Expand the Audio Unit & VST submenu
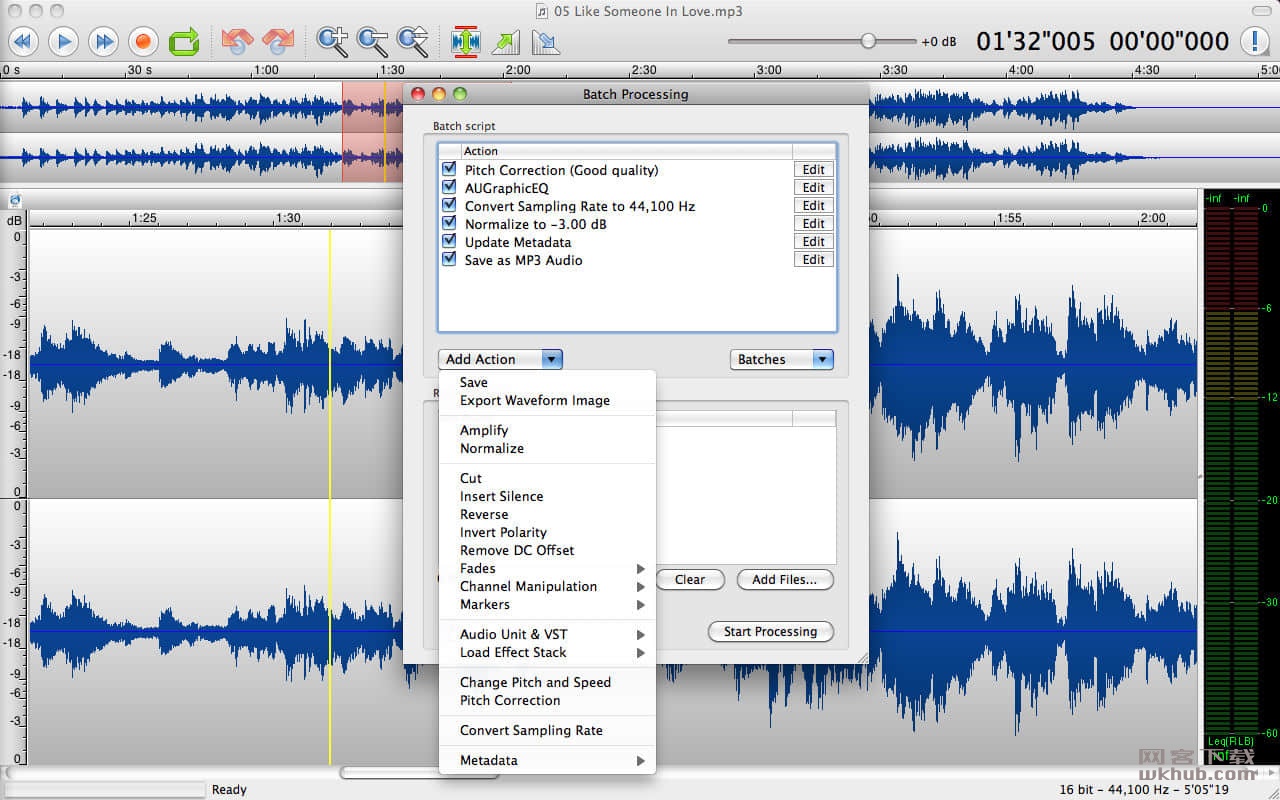Image resolution: width=1280 pixels, height=800 pixels. click(x=547, y=634)
